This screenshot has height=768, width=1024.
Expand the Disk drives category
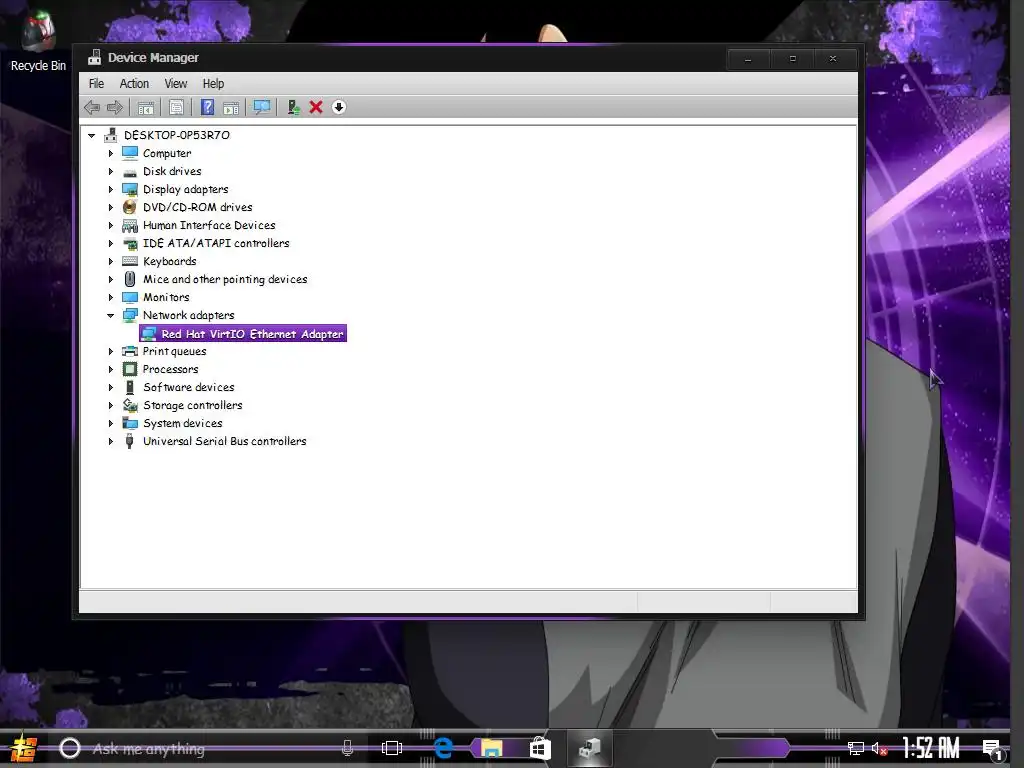tap(110, 171)
